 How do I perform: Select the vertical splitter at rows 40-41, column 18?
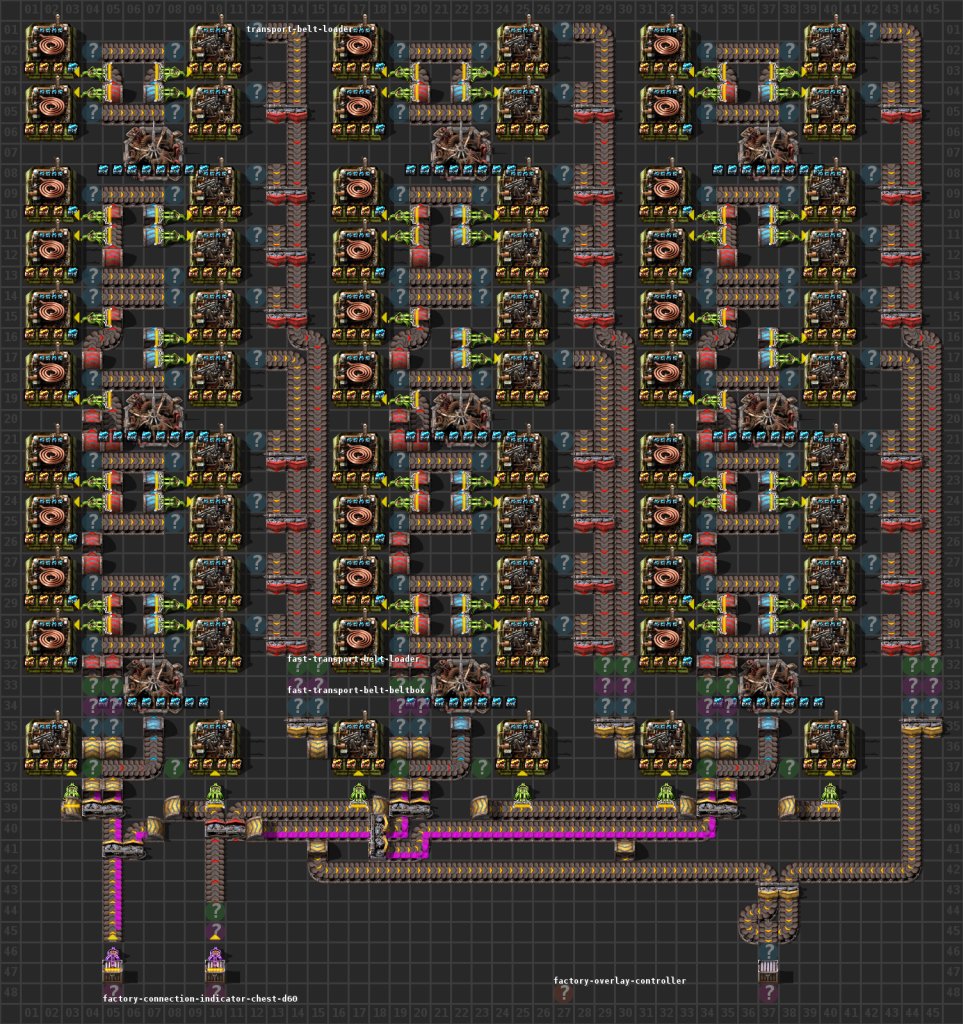[x=379, y=839]
